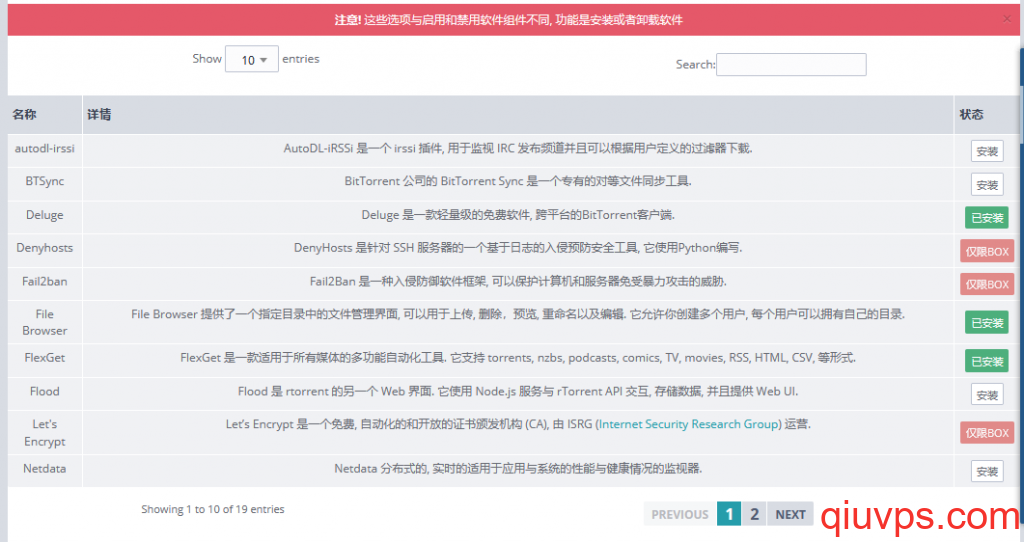
Task: Close the red warning banner
Action: pyautogui.click(x=1007, y=19)
